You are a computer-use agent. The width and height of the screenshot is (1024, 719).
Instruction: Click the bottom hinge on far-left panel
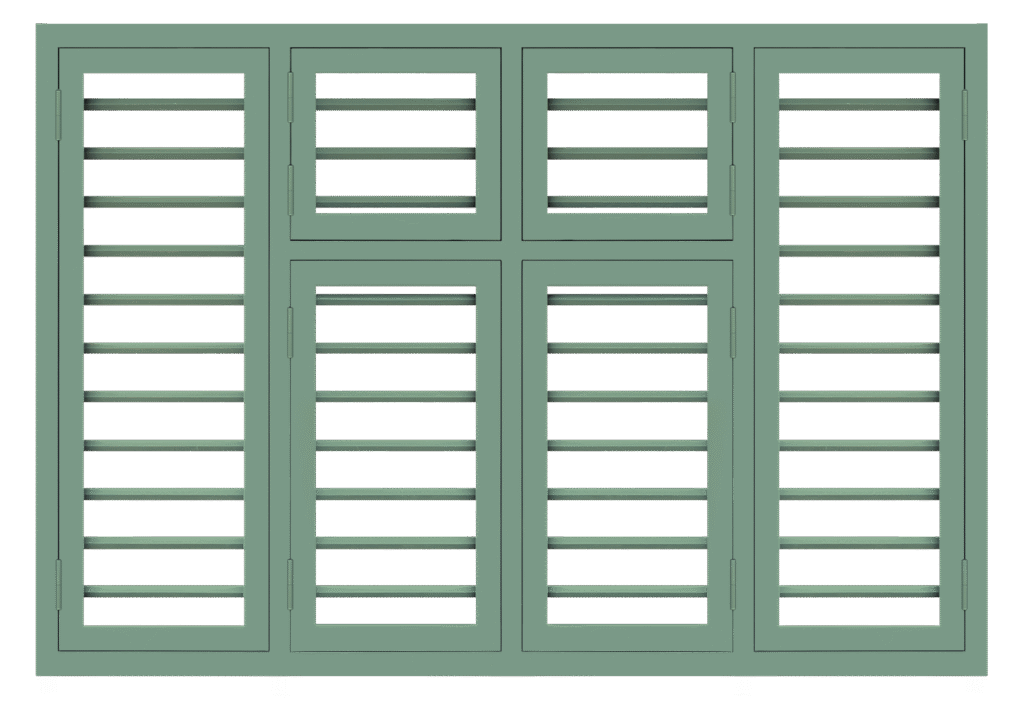point(58,584)
